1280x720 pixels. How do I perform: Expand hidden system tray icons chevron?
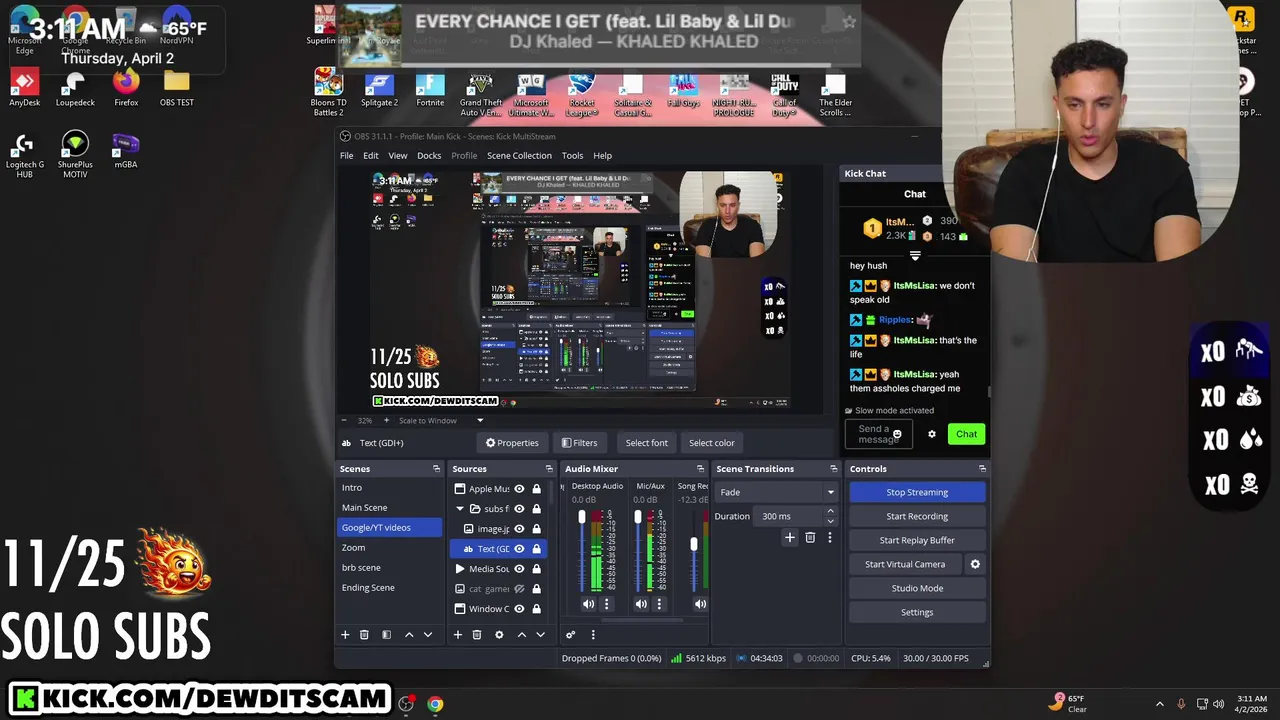1159,704
